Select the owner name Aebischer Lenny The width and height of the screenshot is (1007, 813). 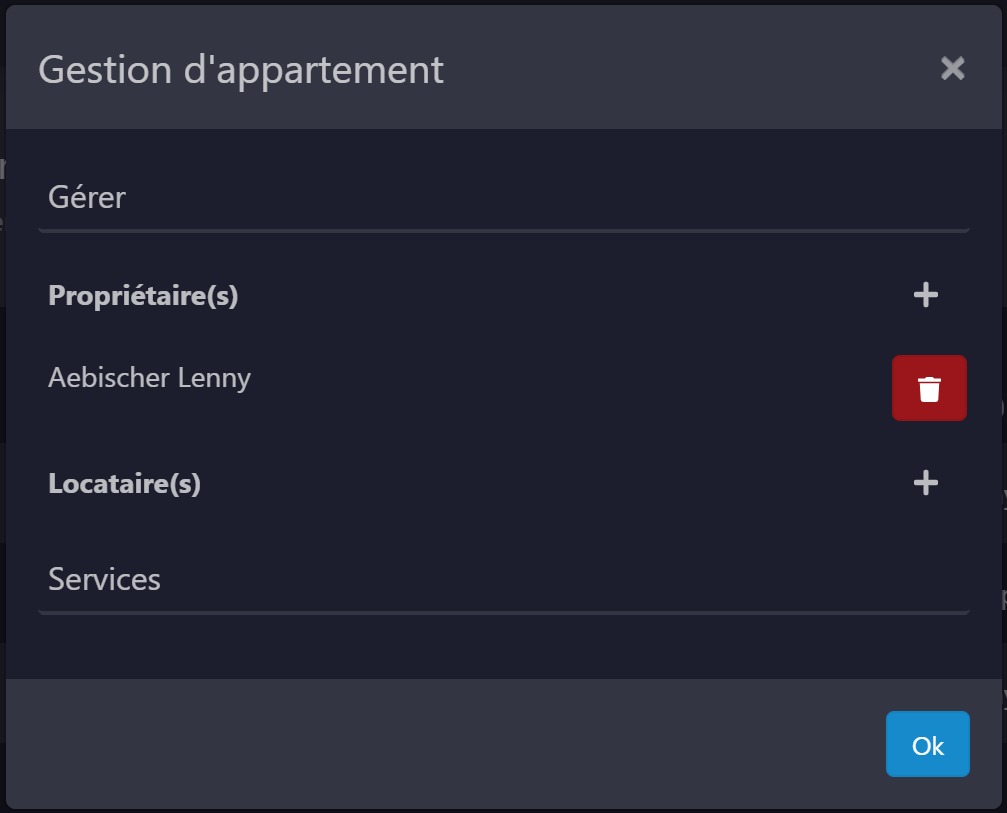(x=149, y=378)
